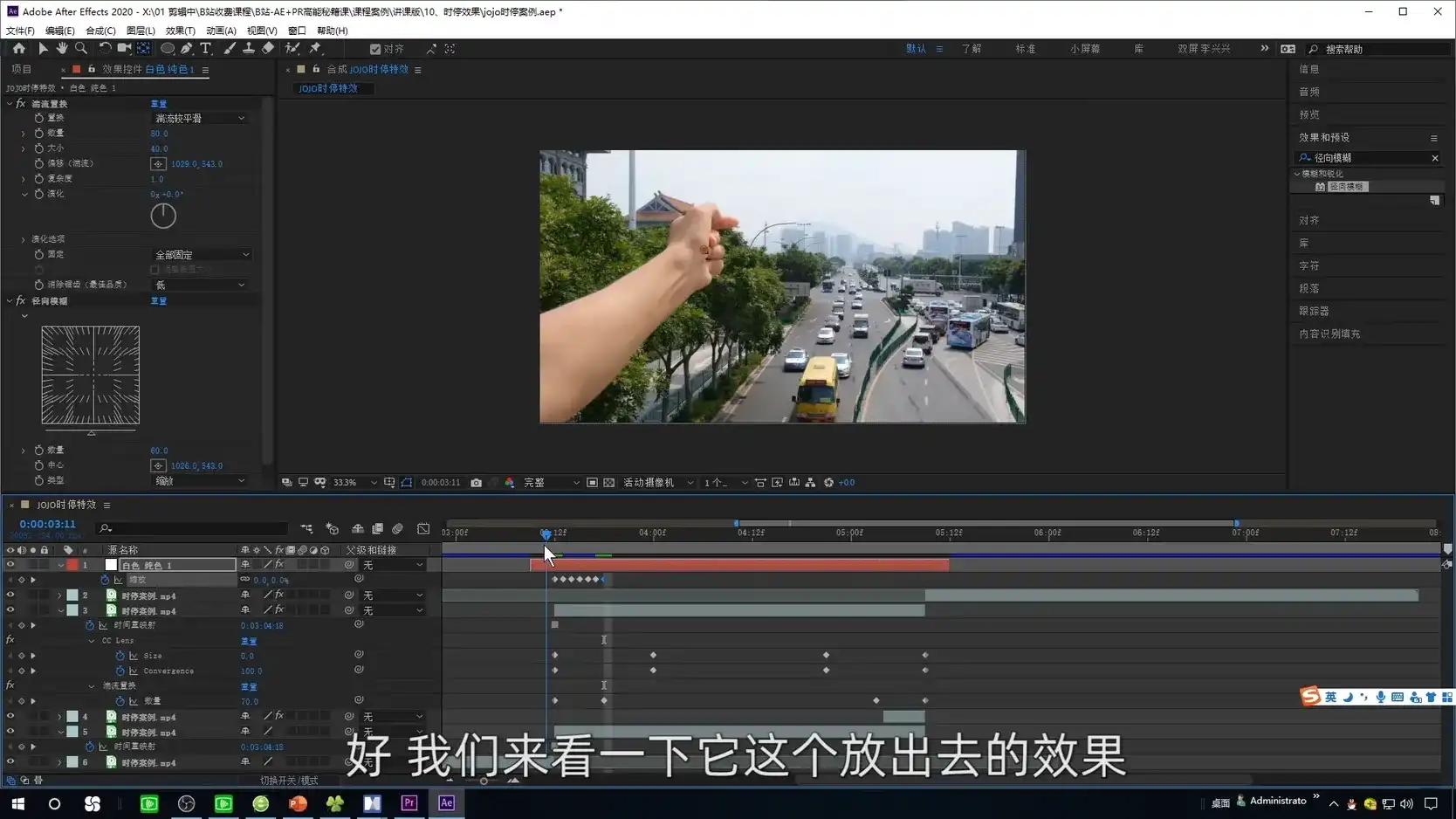Collapse the CC Lens property group
This screenshot has width=1456, height=819.
coord(91,640)
